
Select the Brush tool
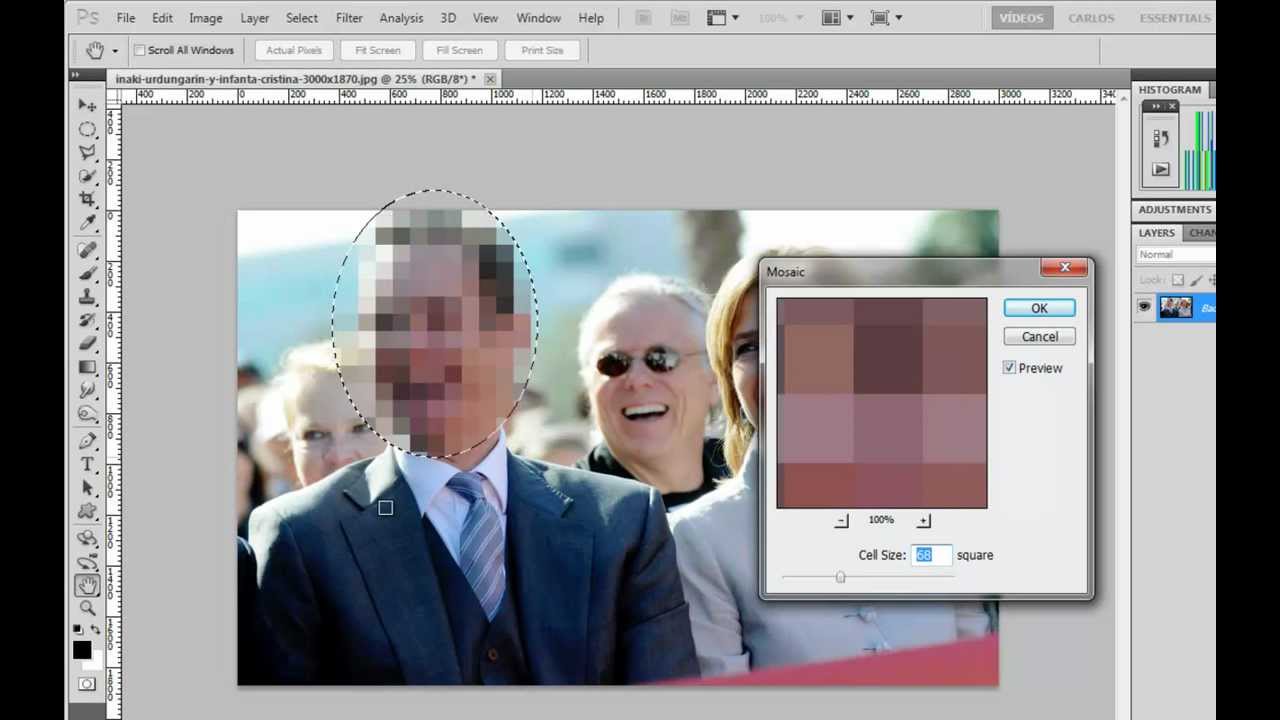click(x=88, y=273)
